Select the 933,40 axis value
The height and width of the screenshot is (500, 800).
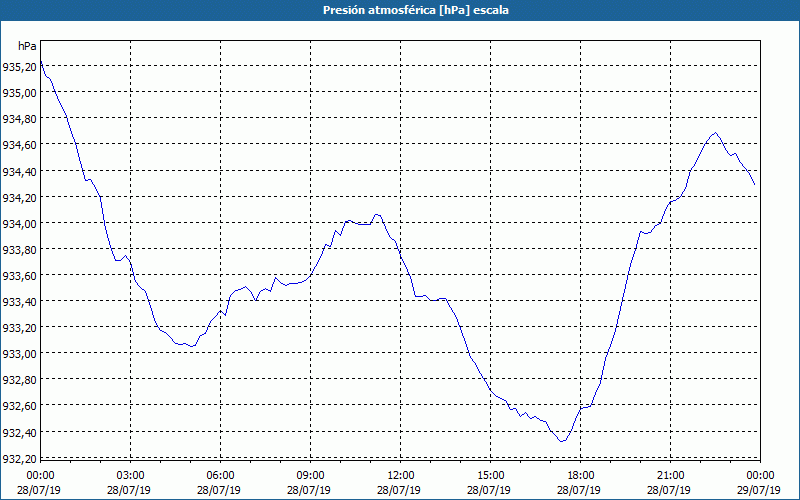coord(19,301)
